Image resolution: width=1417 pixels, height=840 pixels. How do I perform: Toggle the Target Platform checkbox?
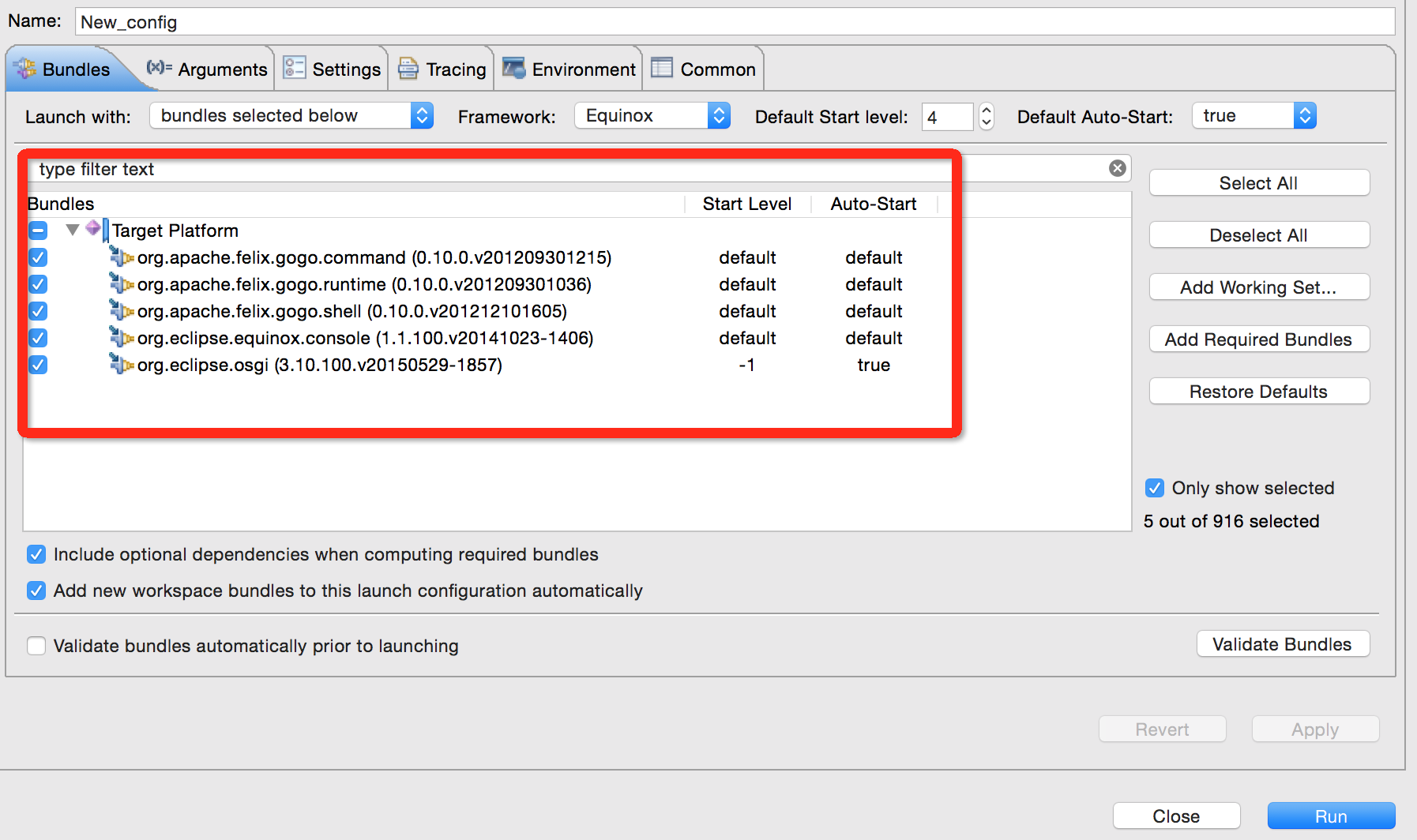(38, 231)
